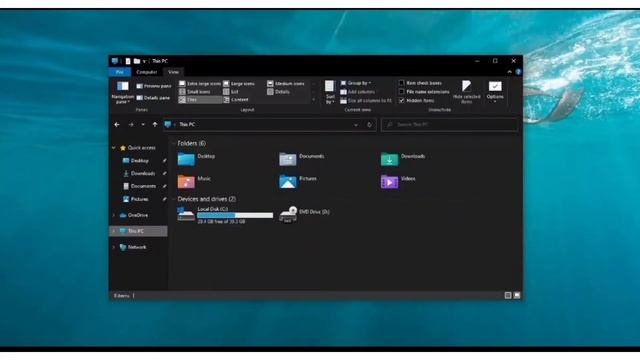640x360 pixels.
Task: Select Extra large icons layout
Action: [200, 84]
